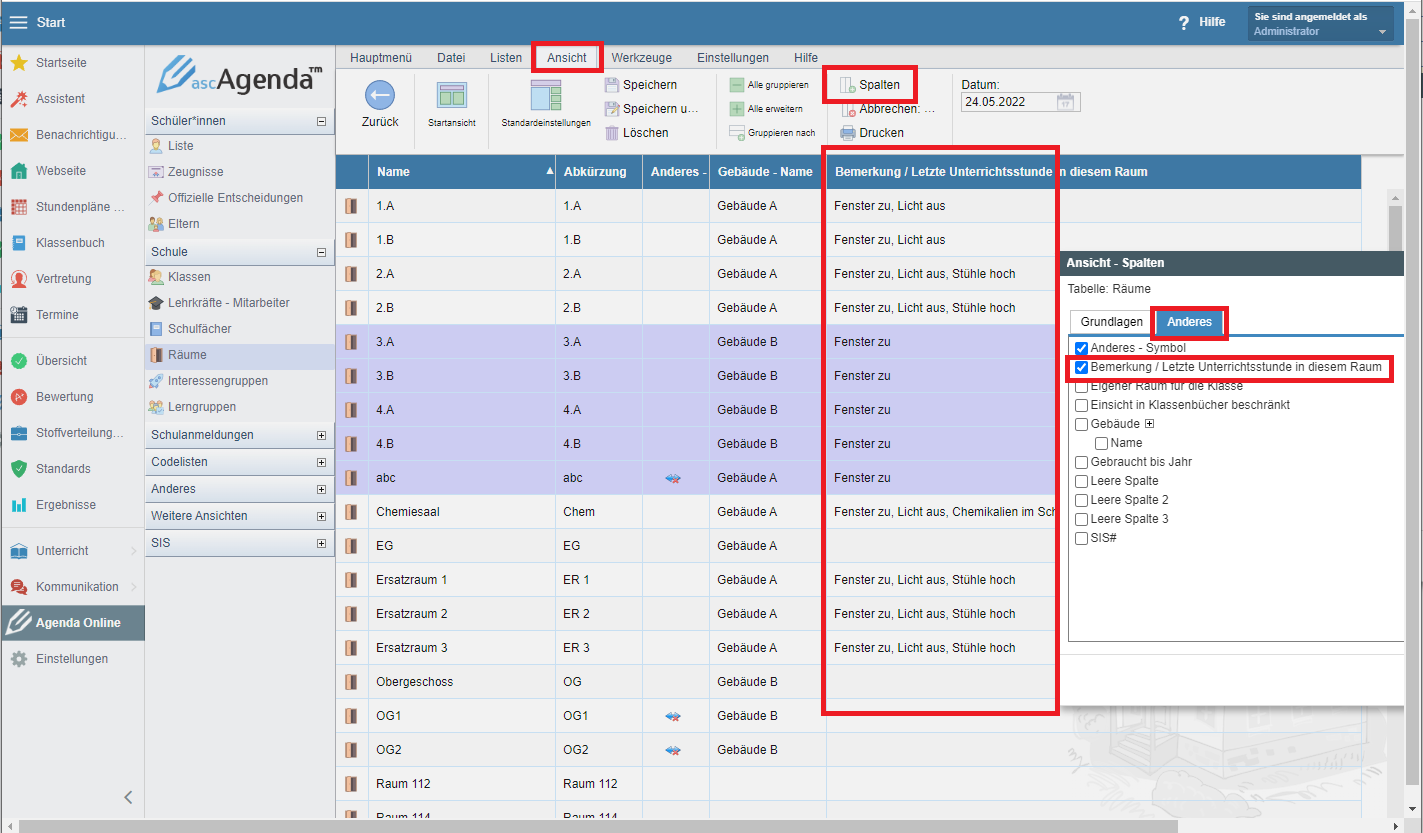Viewport: 1423px width, 833px height.
Task: Select the Anderes tab in Spalten panel
Action: (1189, 322)
